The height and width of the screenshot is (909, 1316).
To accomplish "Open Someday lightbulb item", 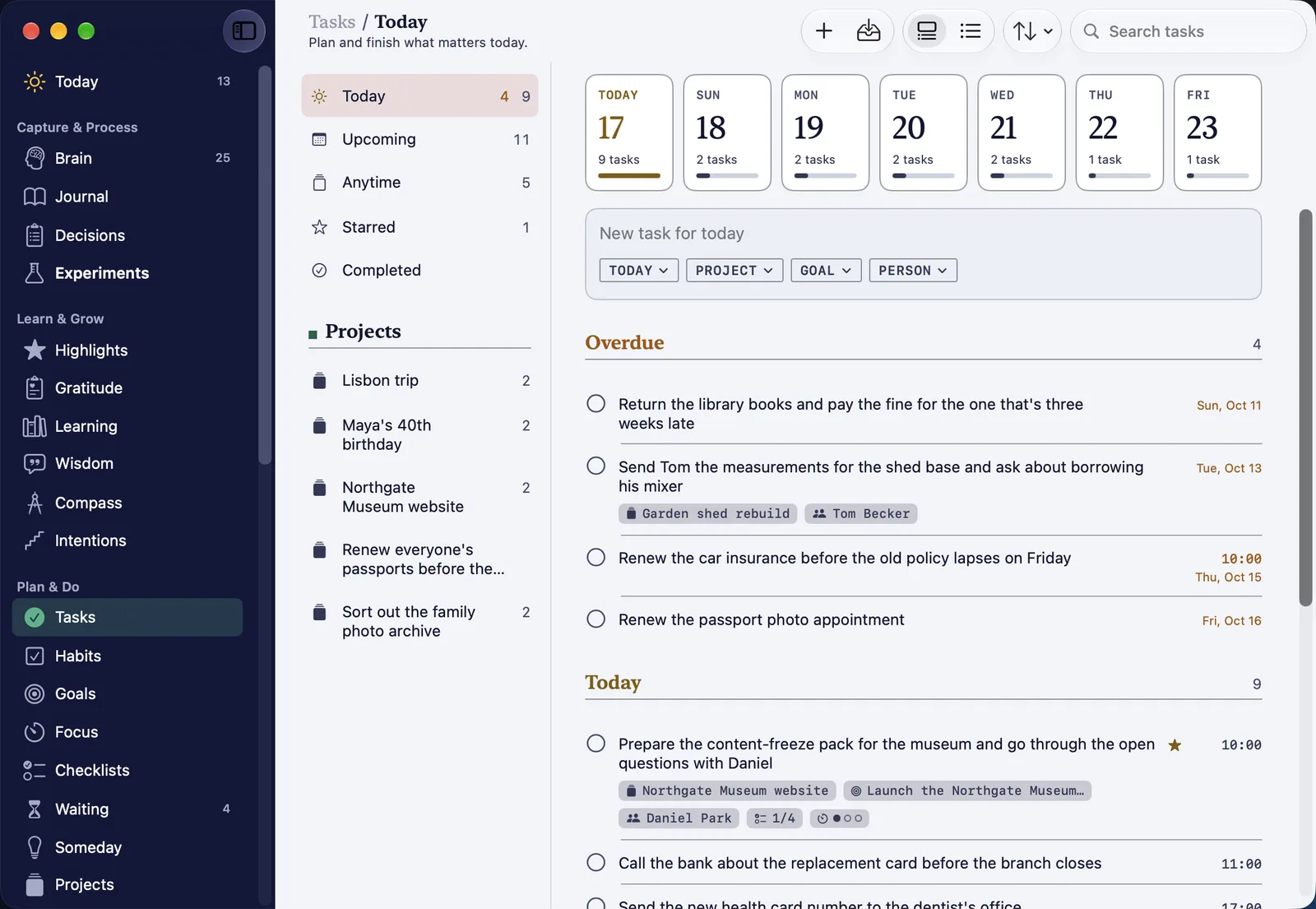I will [127, 847].
